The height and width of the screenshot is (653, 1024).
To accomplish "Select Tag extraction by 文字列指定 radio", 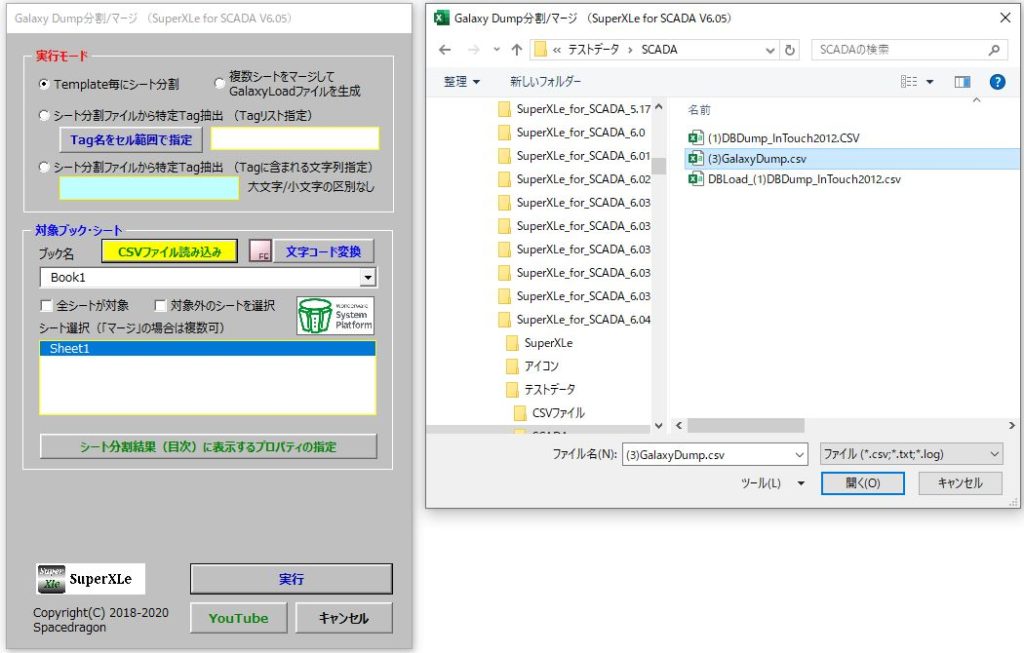I will [x=44, y=167].
